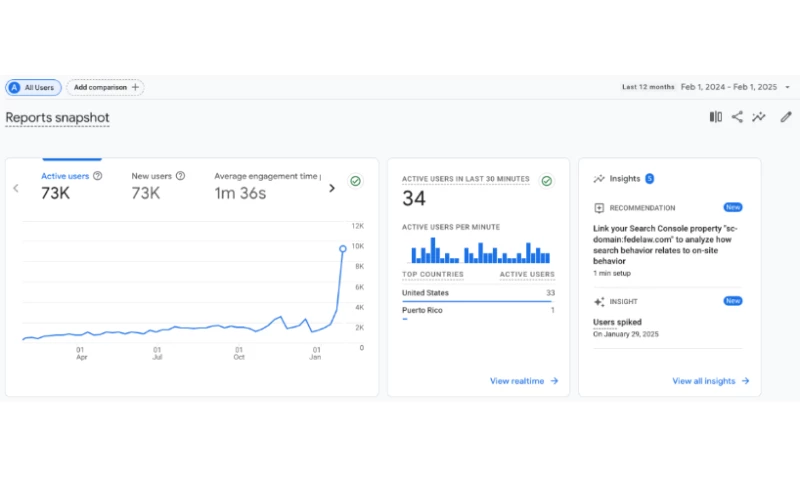Click the help icon beside New users
Screen dimensions: 800x480
[181, 176]
